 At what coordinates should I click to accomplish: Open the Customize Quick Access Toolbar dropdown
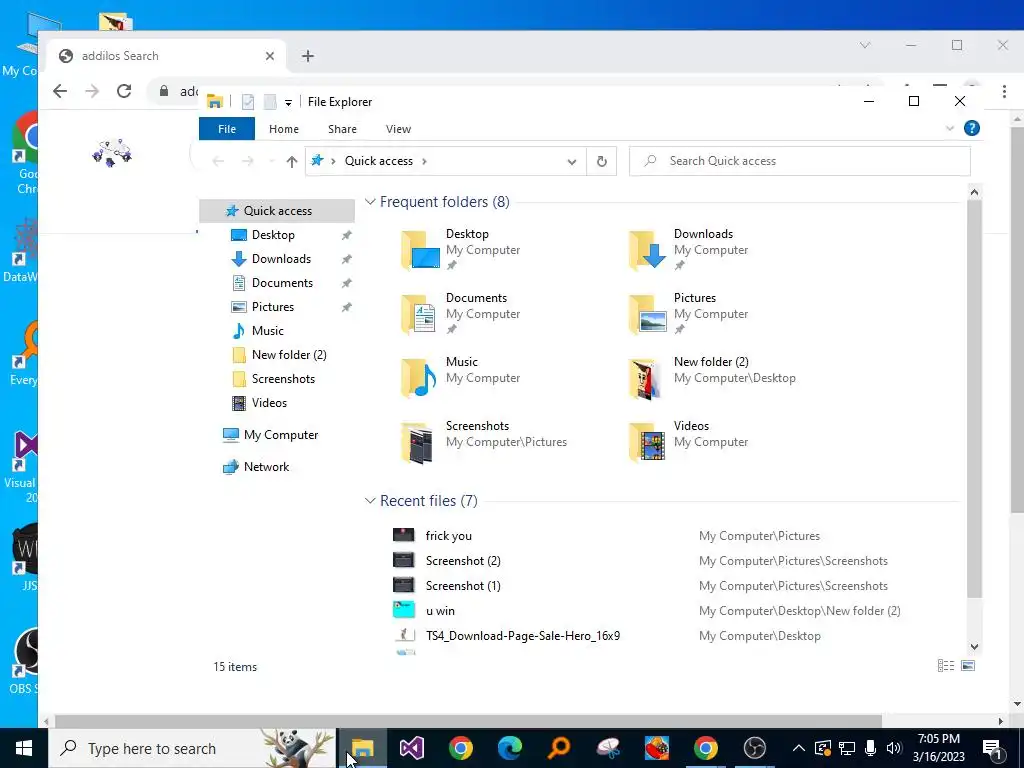point(288,103)
